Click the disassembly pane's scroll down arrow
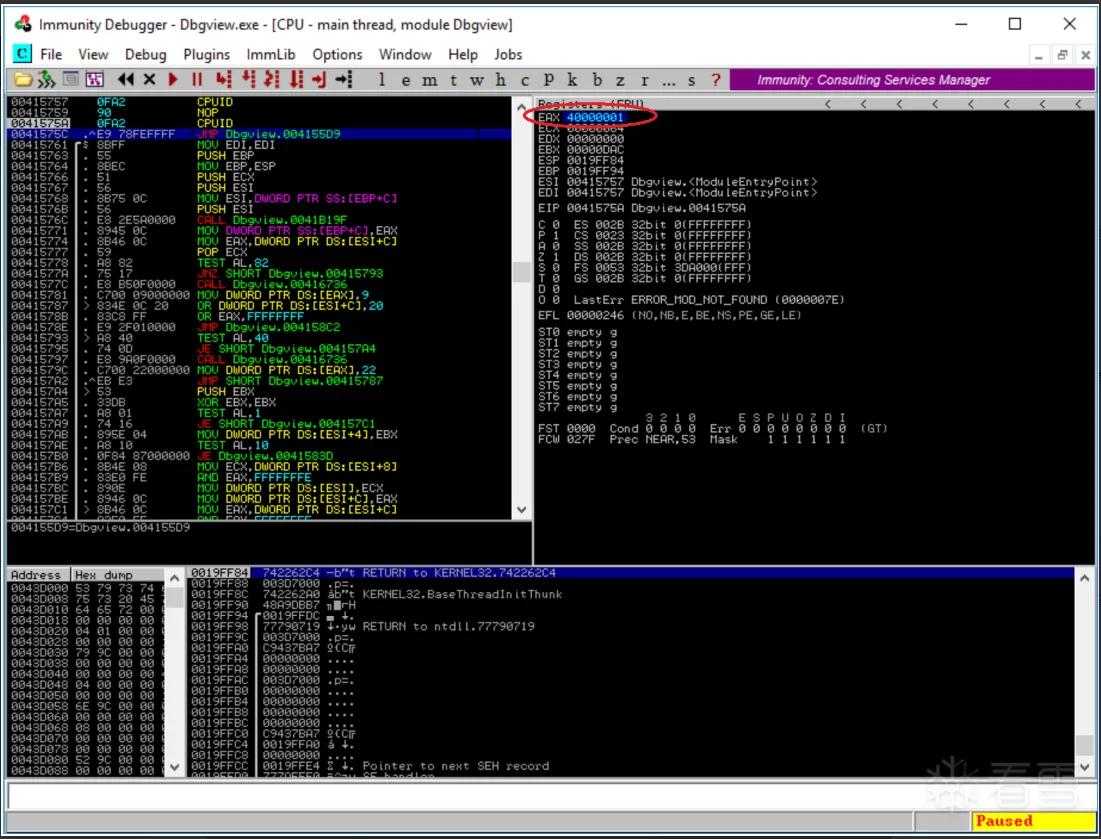 pos(521,510)
